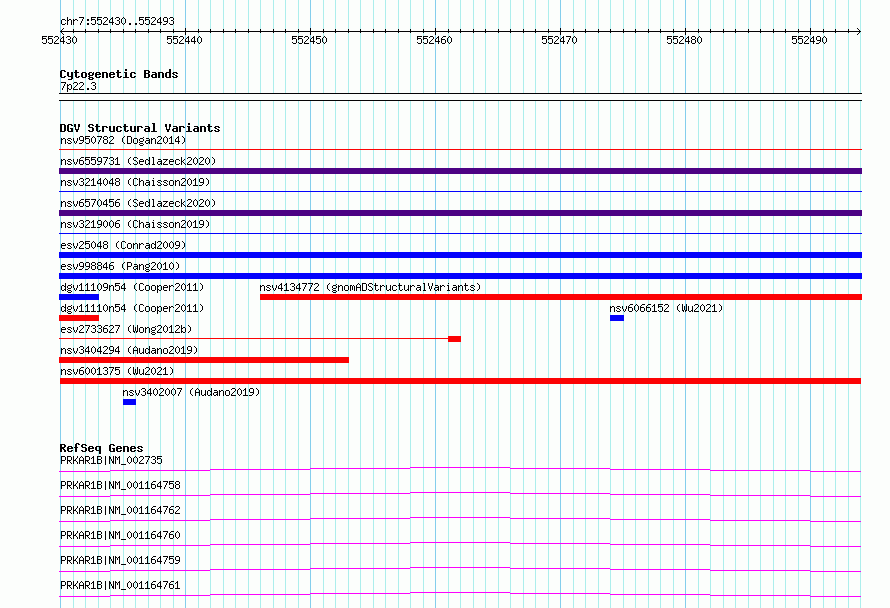
Task: Click the 7p22.3 band label
Action: (78, 86)
